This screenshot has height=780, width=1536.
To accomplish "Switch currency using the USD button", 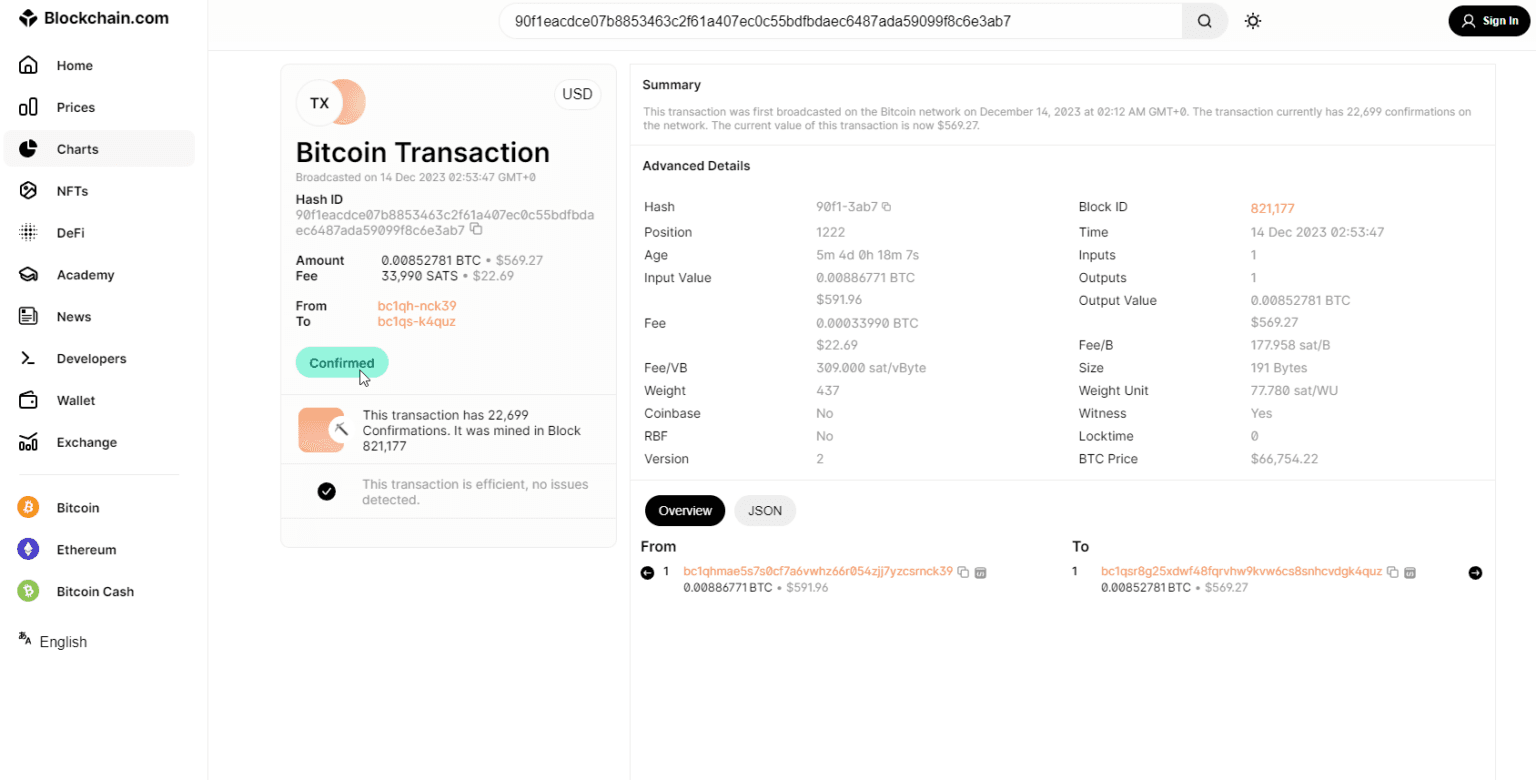I will [x=577, y=95].
